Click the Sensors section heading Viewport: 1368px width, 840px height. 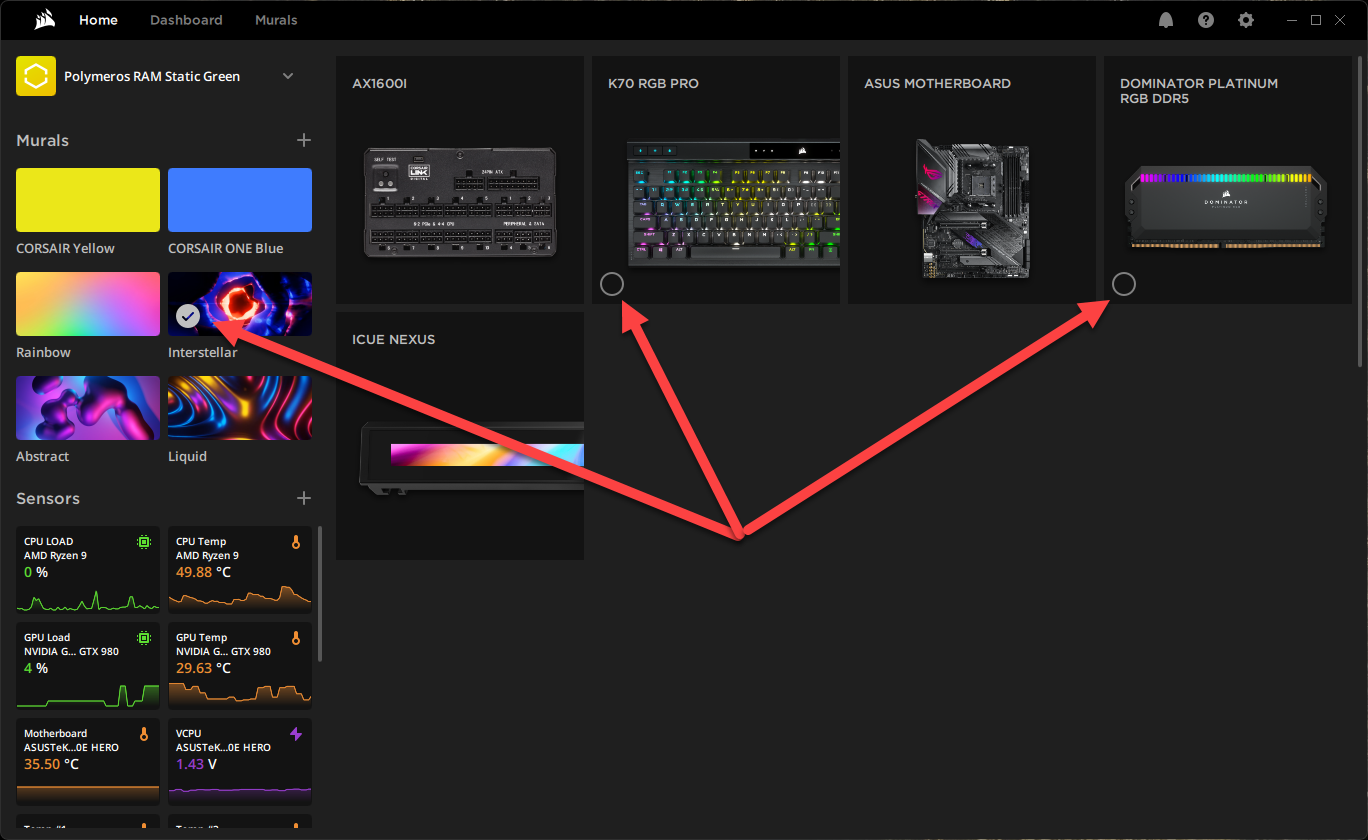point(48,498)
